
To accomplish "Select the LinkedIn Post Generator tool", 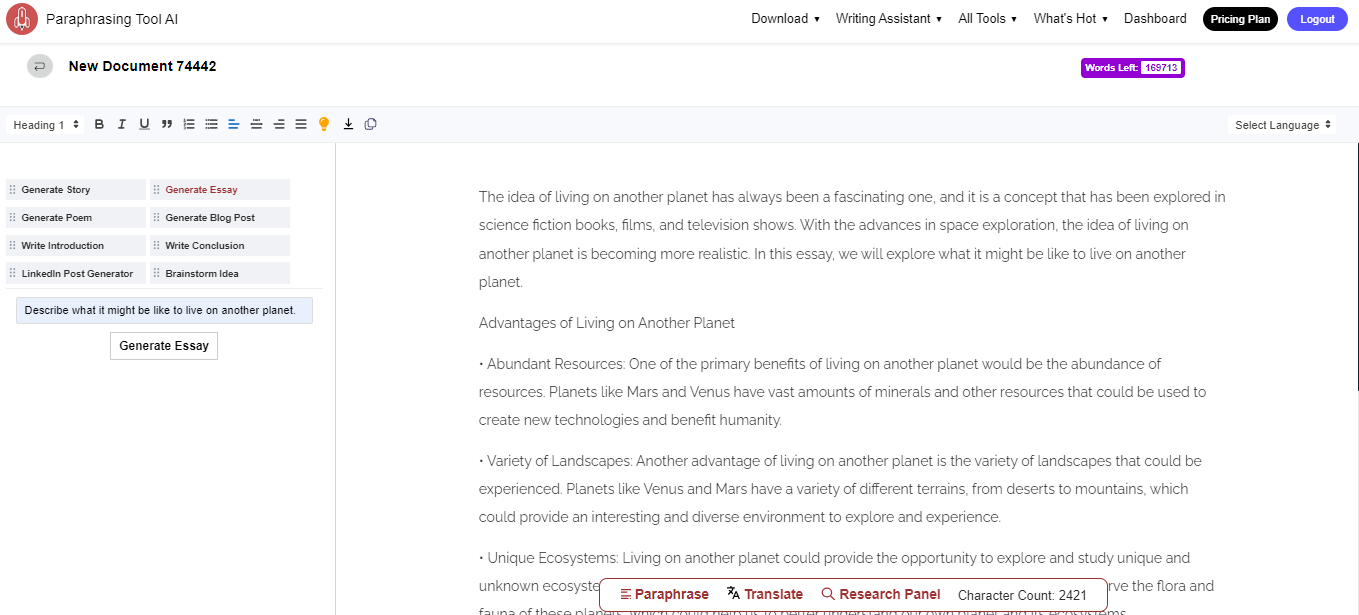I will pos(76,273).
